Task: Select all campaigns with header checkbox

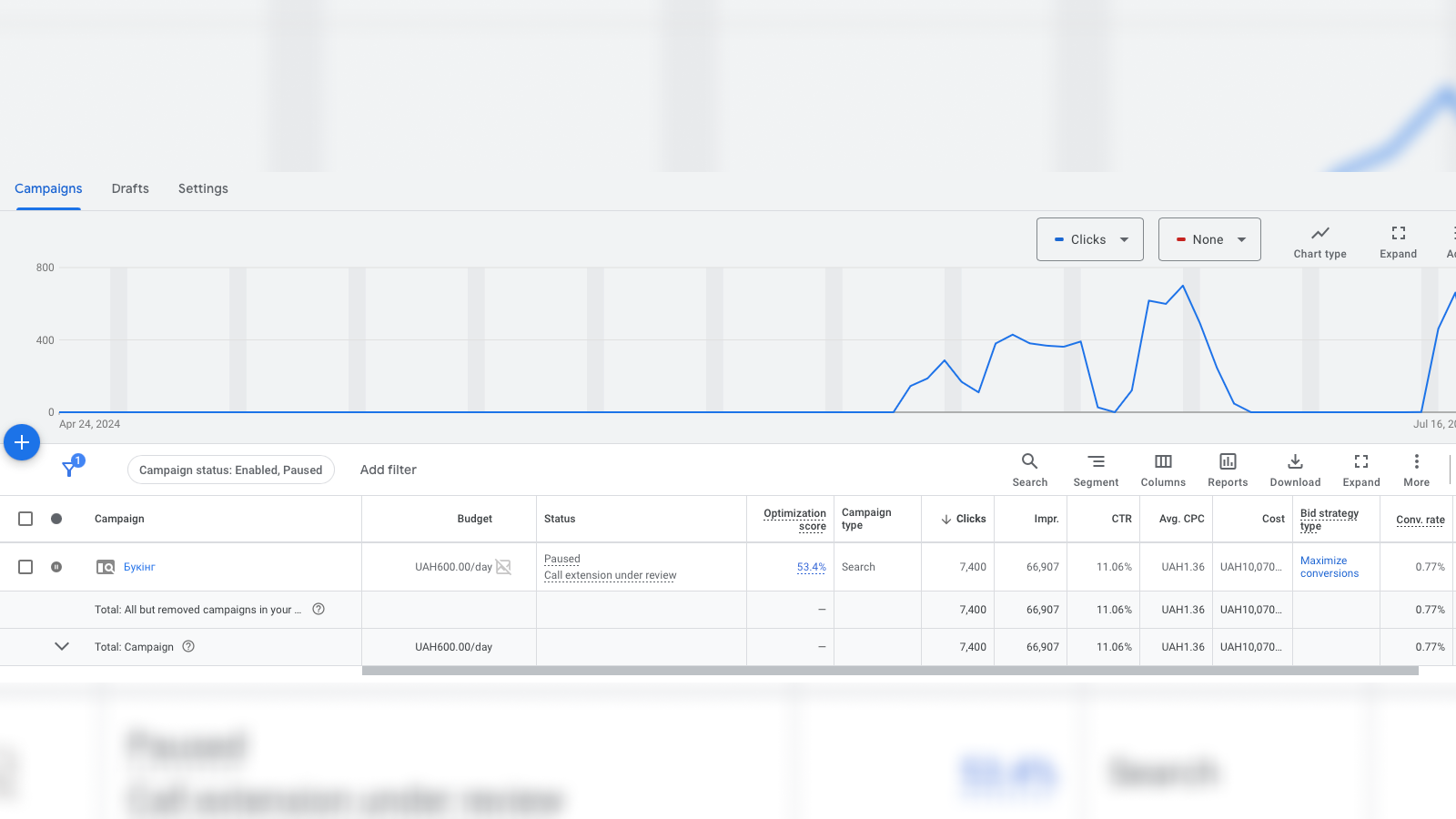Action: (25, 519)
